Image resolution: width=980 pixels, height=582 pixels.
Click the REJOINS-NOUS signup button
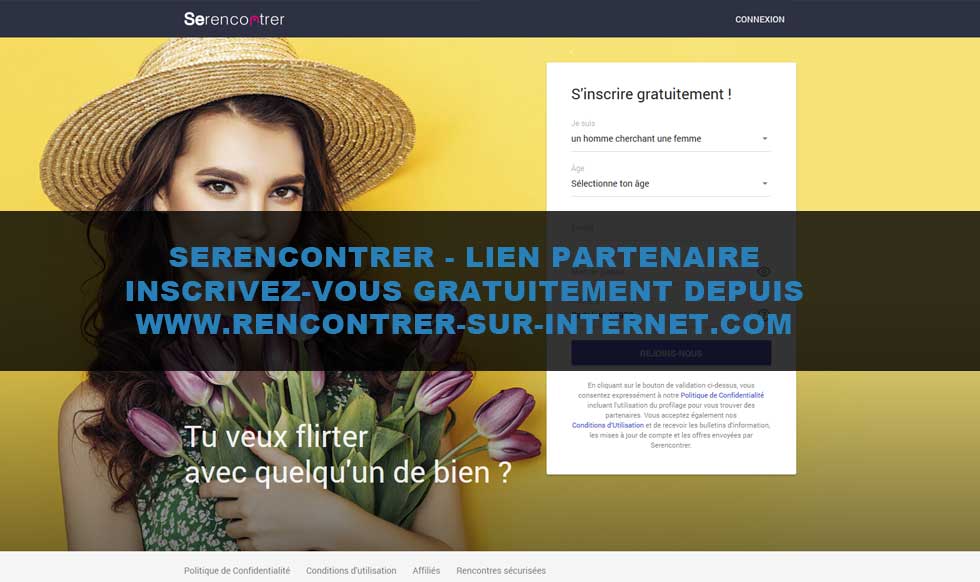[671, 353]
